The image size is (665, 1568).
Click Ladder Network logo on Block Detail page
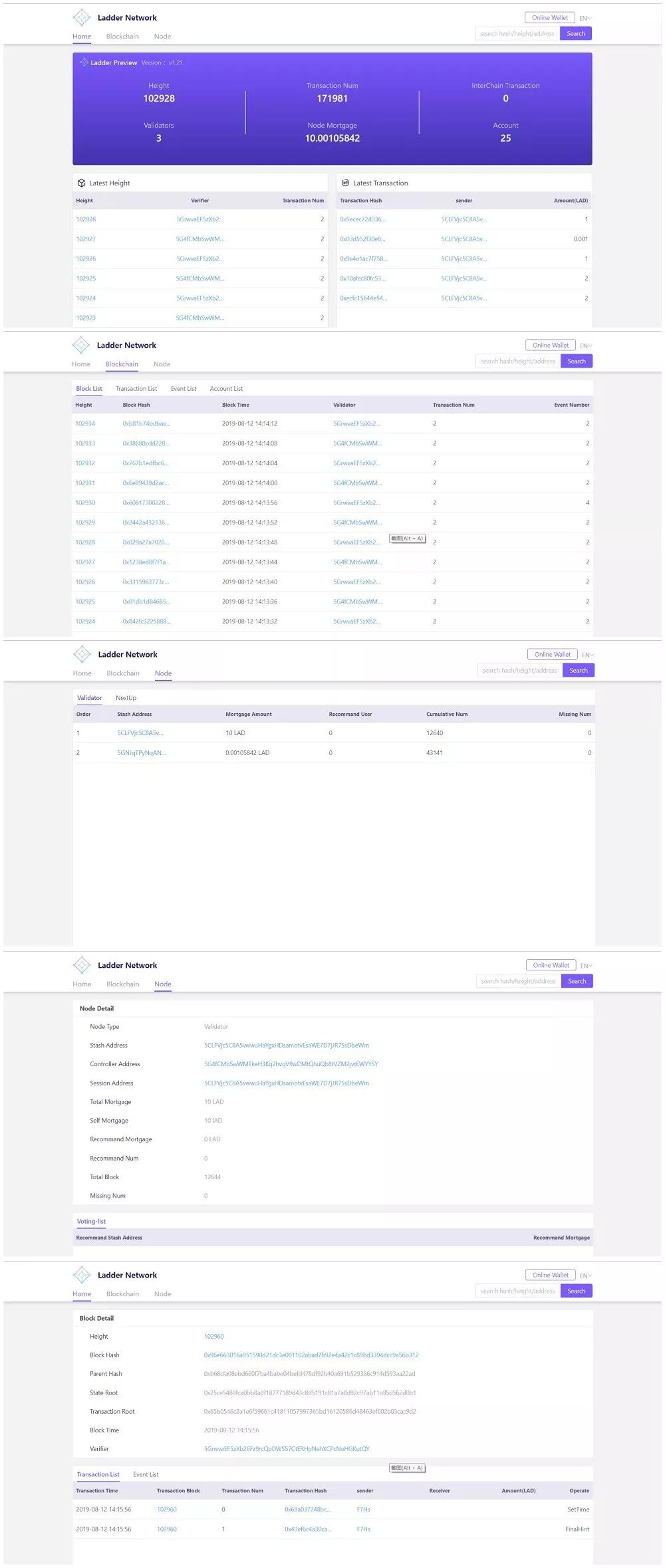pyautogui.click(x=82, y=1274)
